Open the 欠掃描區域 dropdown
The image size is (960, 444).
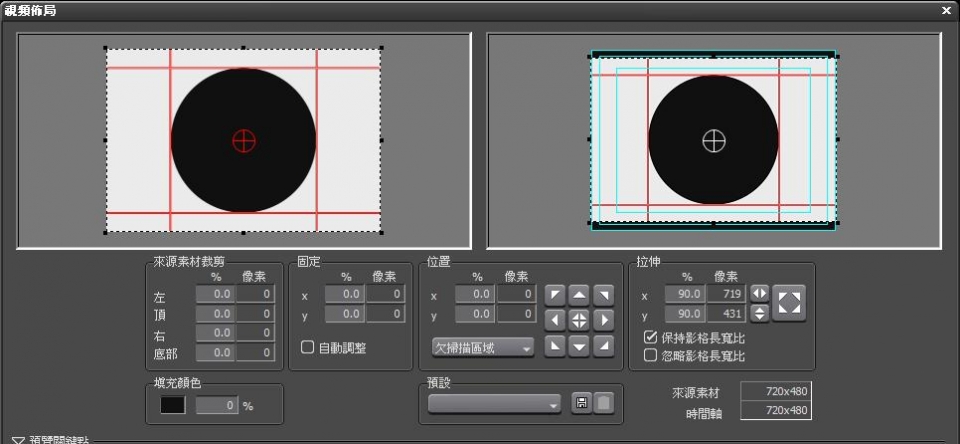483,348
